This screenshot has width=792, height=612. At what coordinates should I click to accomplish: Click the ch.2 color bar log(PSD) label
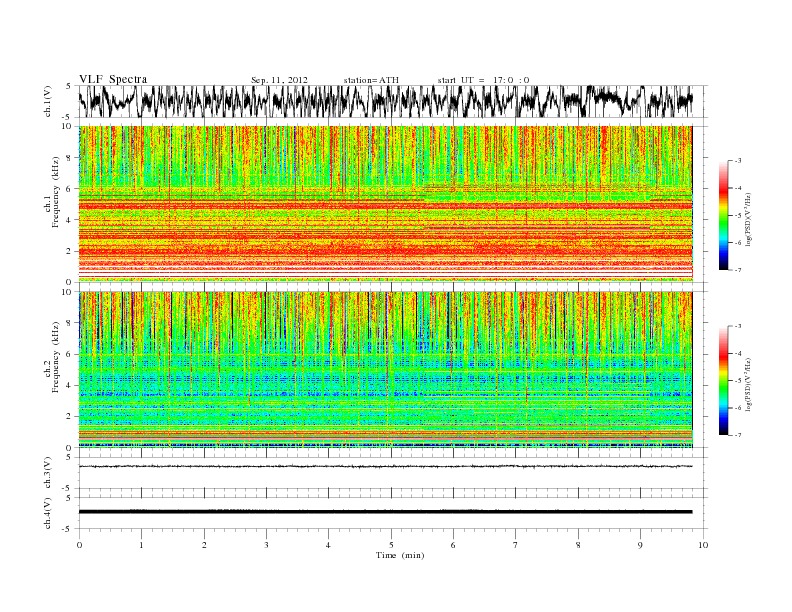tap(749, 383)
